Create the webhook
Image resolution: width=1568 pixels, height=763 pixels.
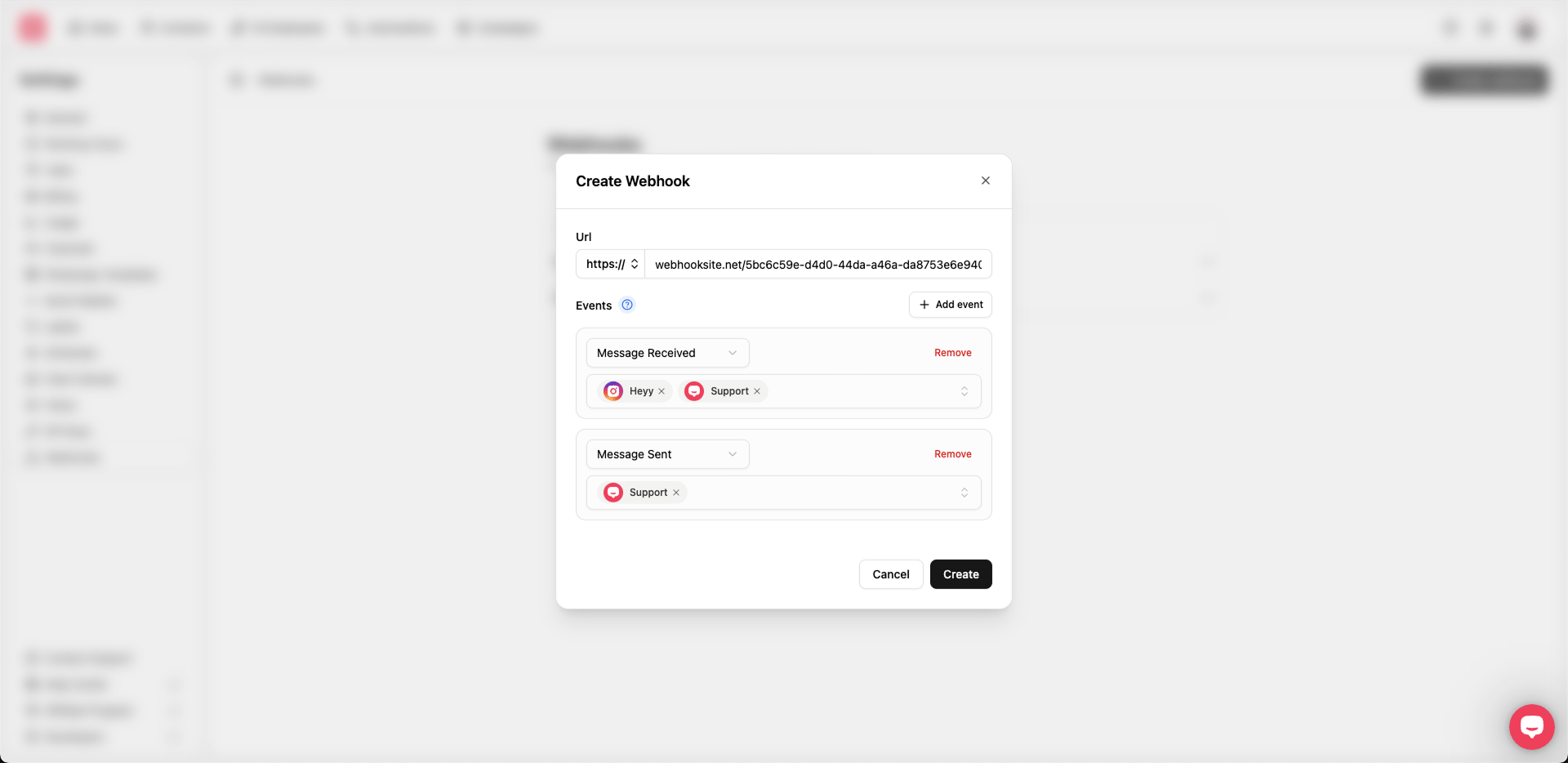coord(961,574)
